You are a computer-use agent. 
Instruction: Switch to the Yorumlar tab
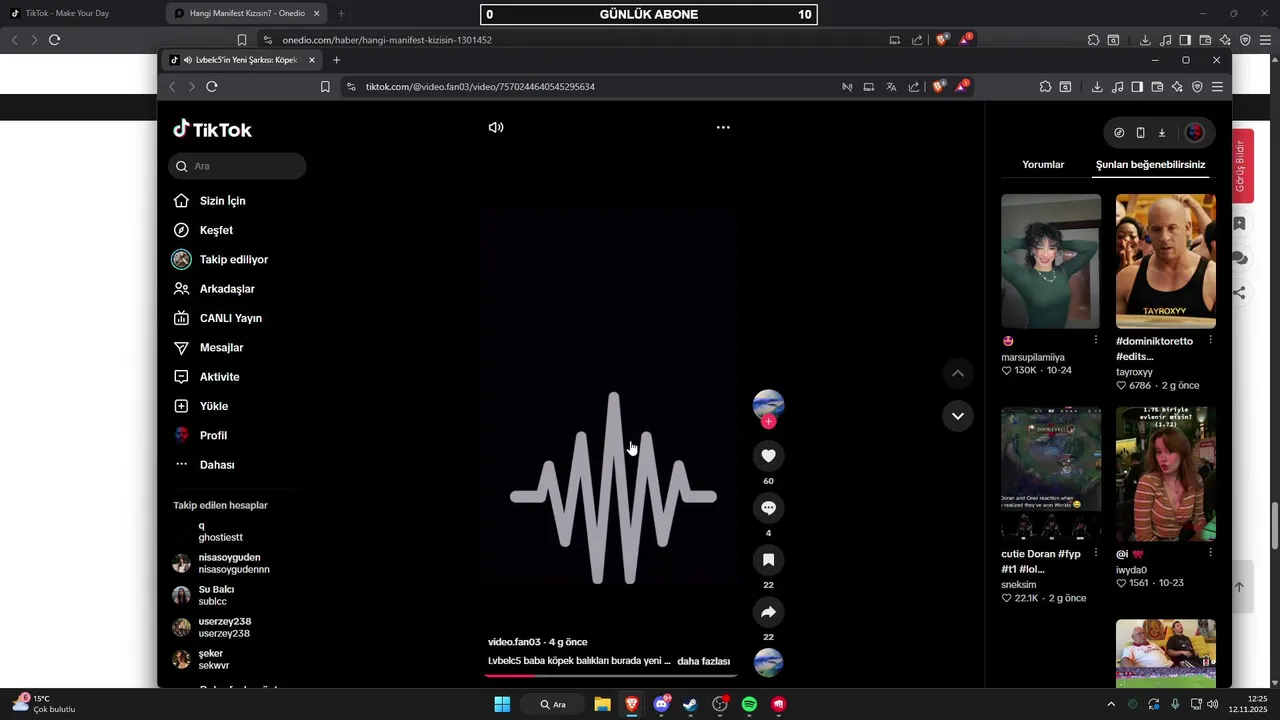click(x=1043, y=164)
